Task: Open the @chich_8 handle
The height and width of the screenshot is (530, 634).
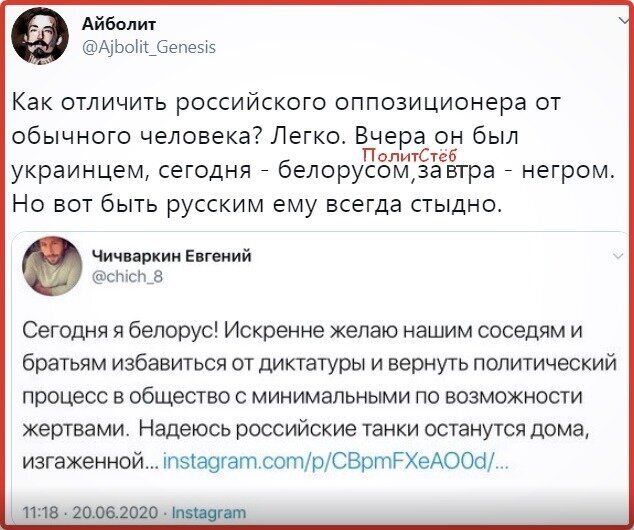Action: tap(128, 277)
